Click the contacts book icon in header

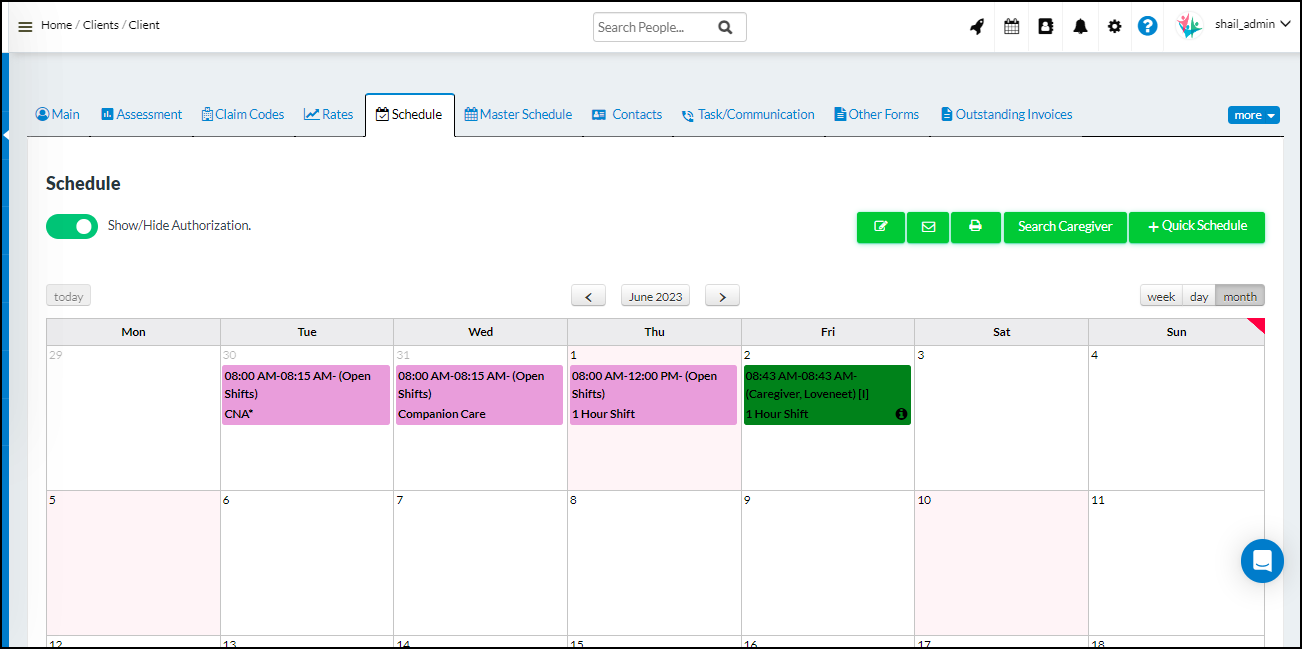1046,27
